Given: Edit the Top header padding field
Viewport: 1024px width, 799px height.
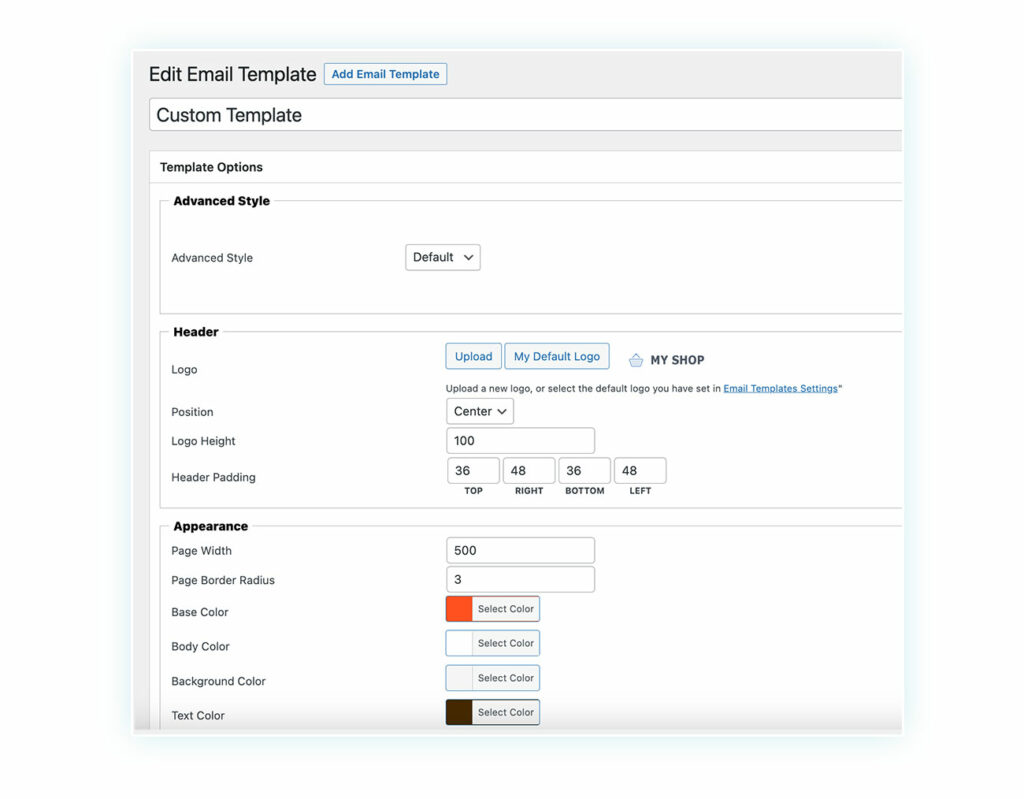Looking at the screenshot, I should coord(473,471).
